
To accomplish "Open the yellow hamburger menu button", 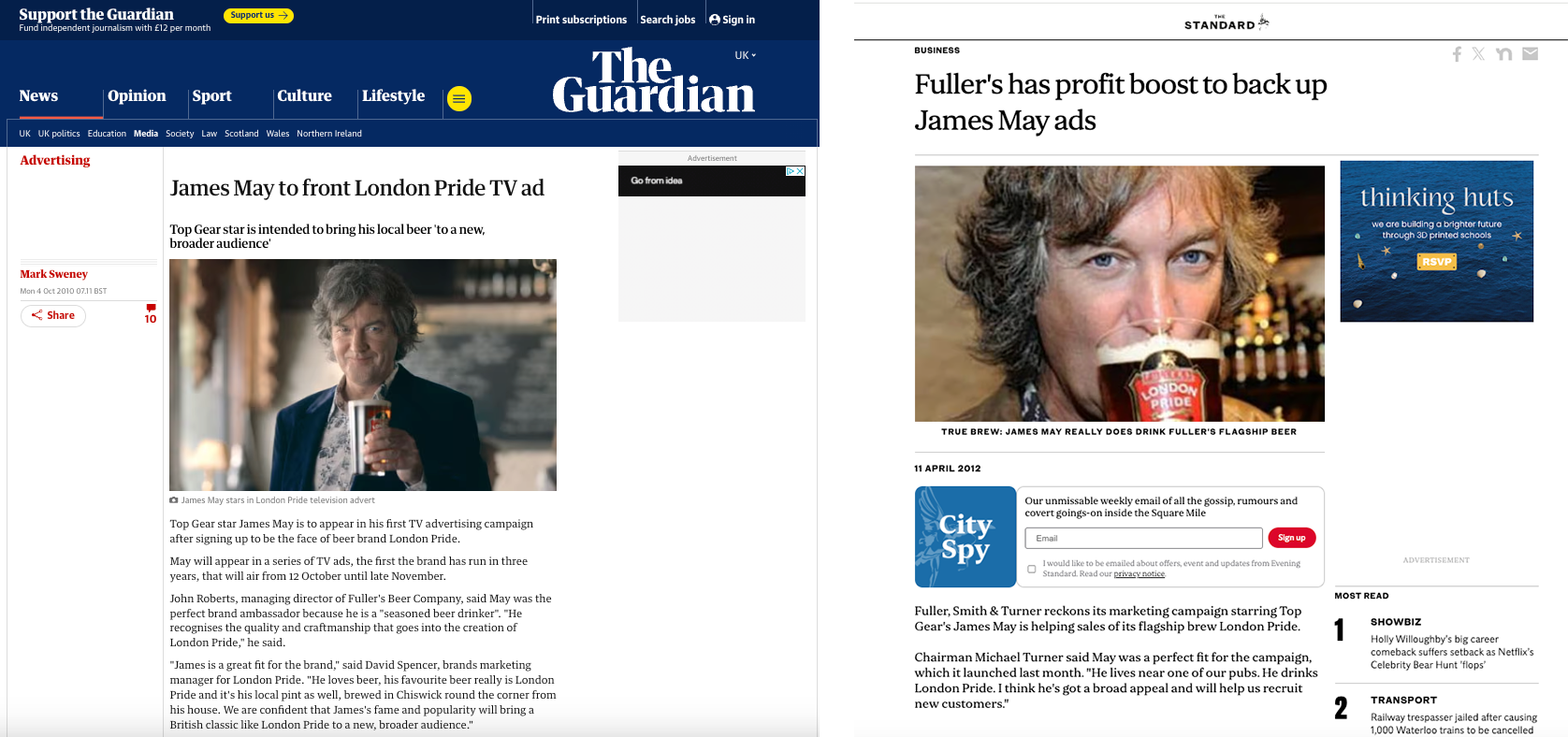I will (x=459, y=98).
